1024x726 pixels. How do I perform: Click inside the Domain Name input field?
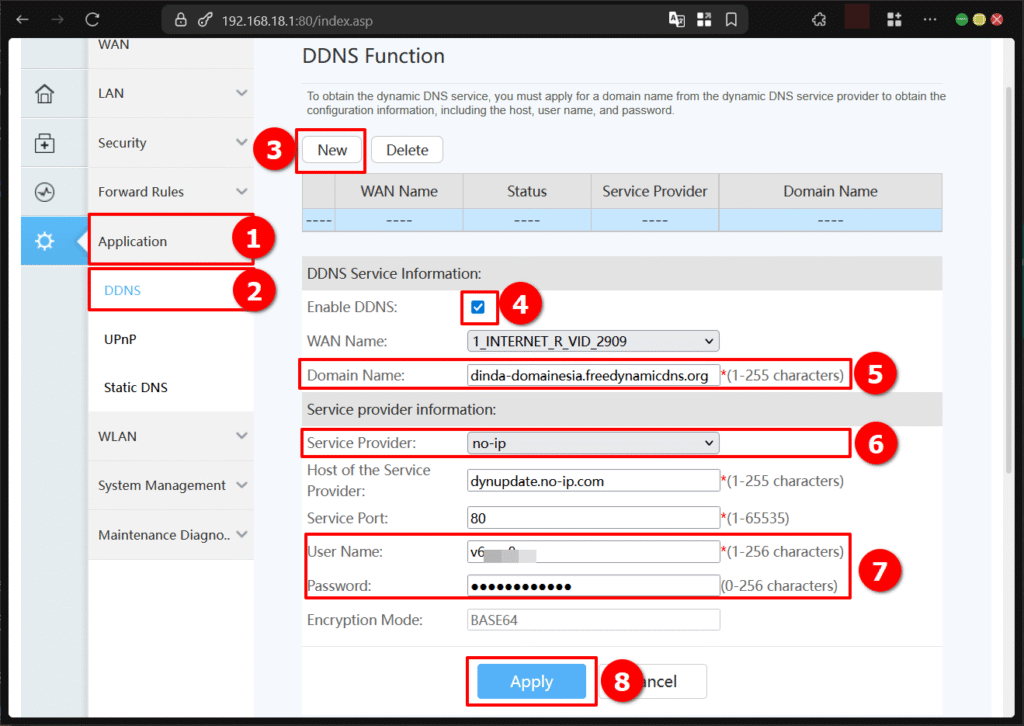592,375
